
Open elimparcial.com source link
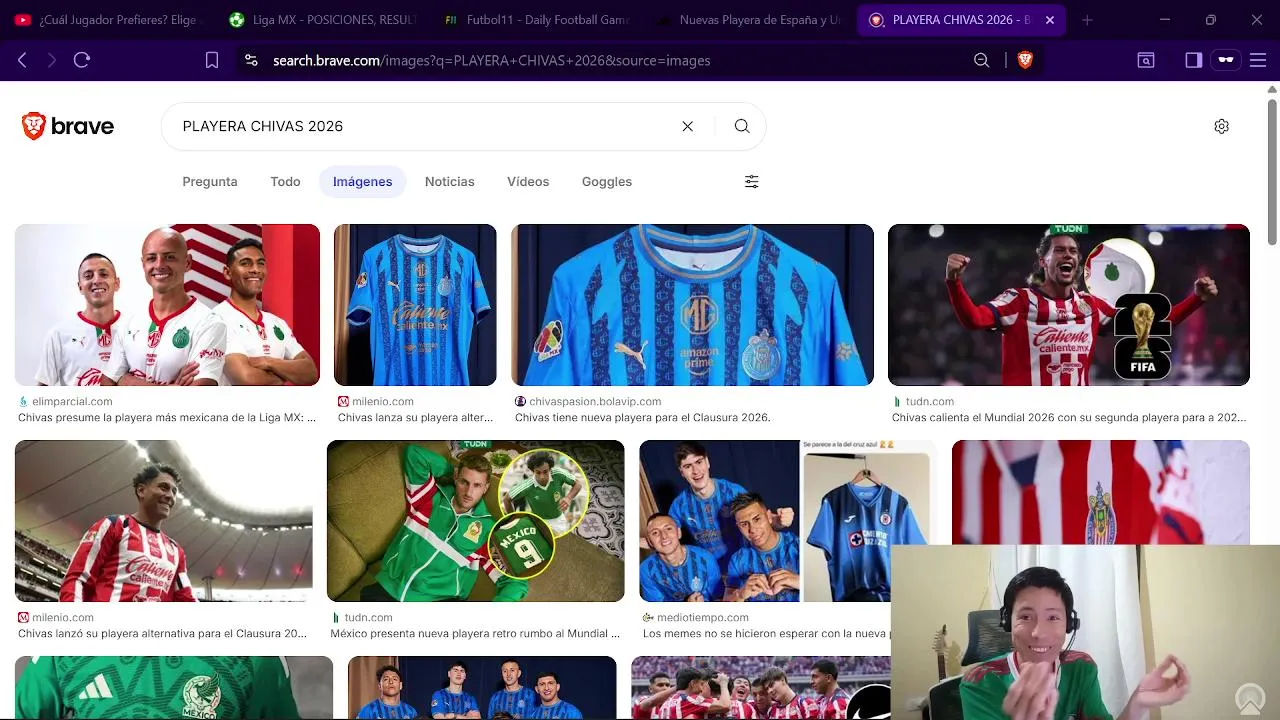(x=72, y=401)
